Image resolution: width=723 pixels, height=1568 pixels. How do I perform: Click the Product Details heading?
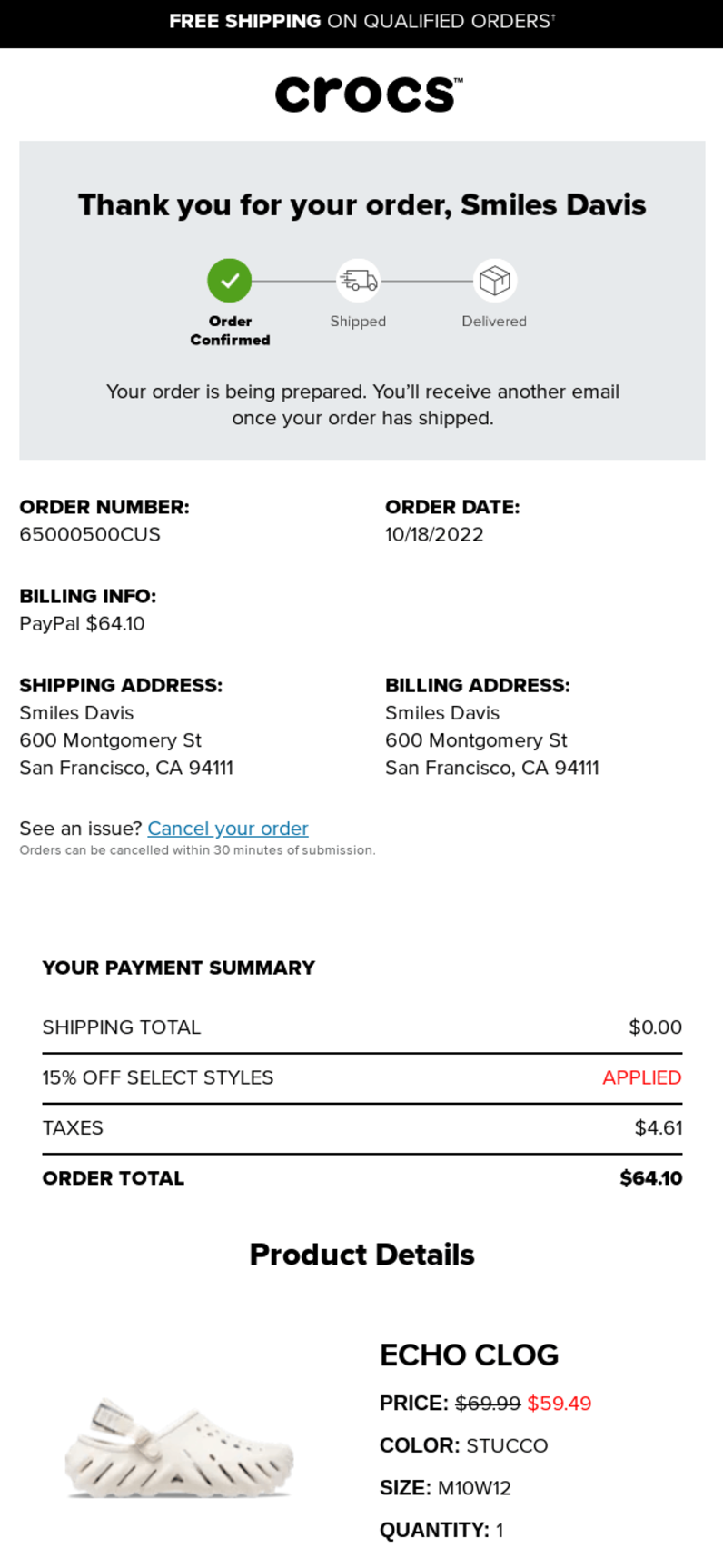(361, 1255)
